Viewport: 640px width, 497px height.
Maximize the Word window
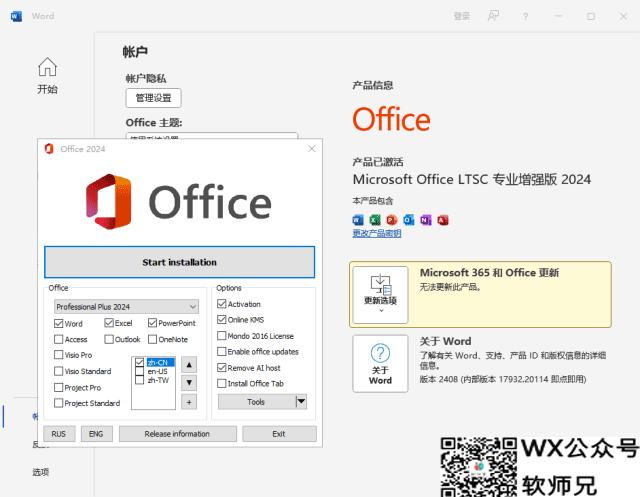click(x=591, y=16)
